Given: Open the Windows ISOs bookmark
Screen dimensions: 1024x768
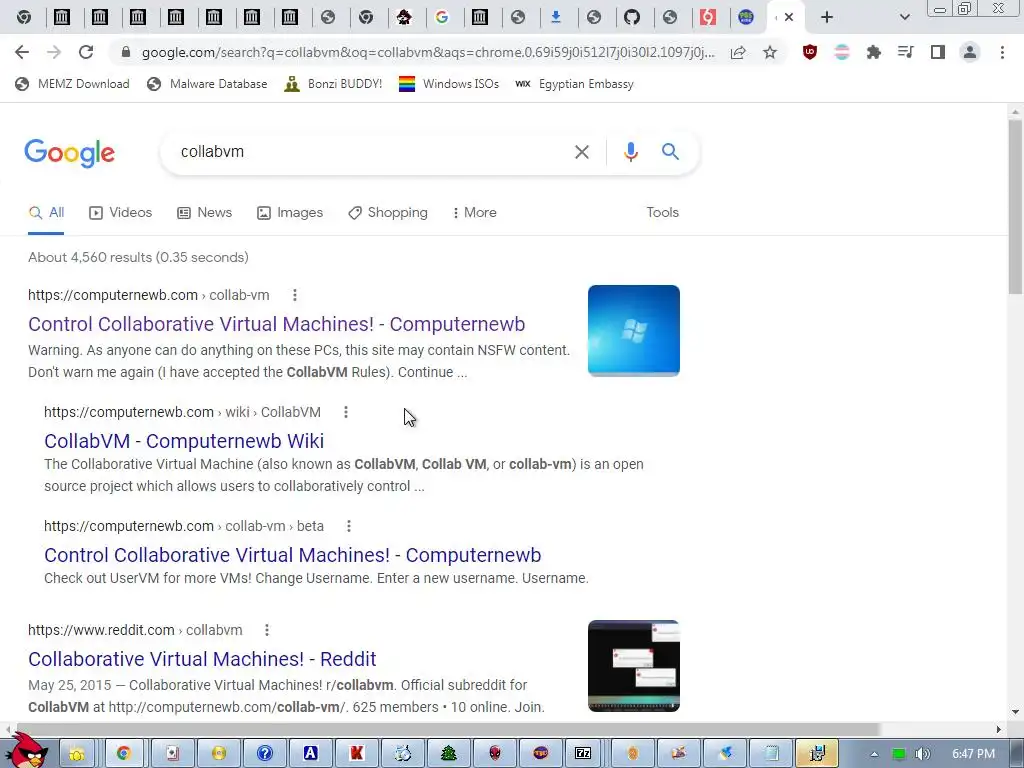Looking at the screenshot, I should point(449,84).
